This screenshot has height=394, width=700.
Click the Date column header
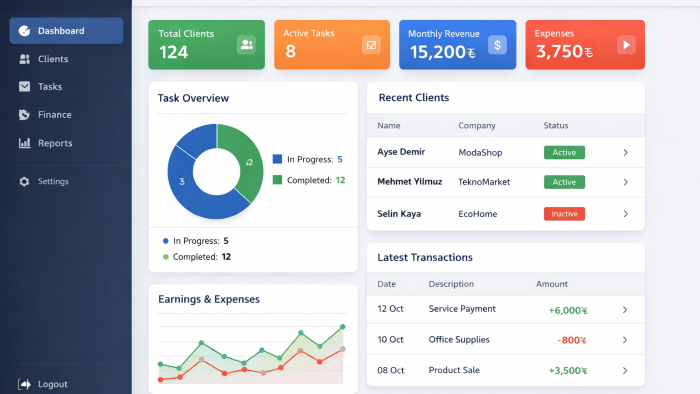387,284
